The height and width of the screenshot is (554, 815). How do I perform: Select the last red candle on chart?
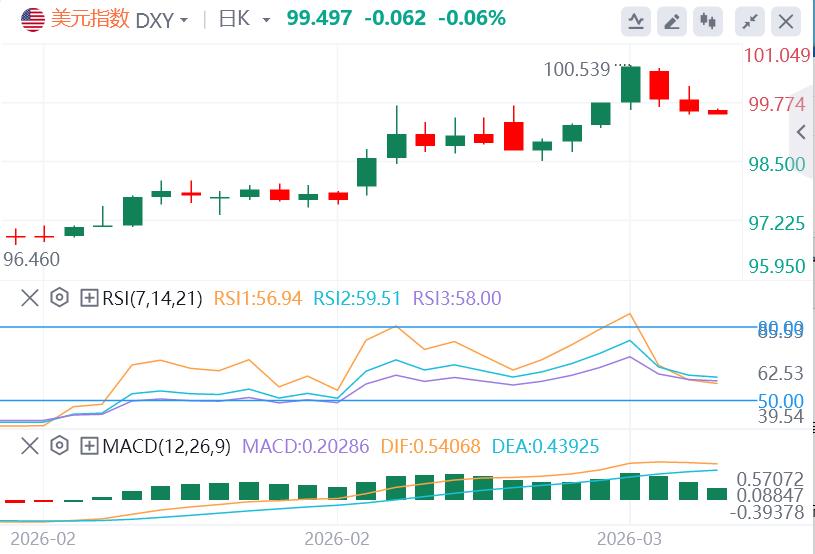[718, 112]
